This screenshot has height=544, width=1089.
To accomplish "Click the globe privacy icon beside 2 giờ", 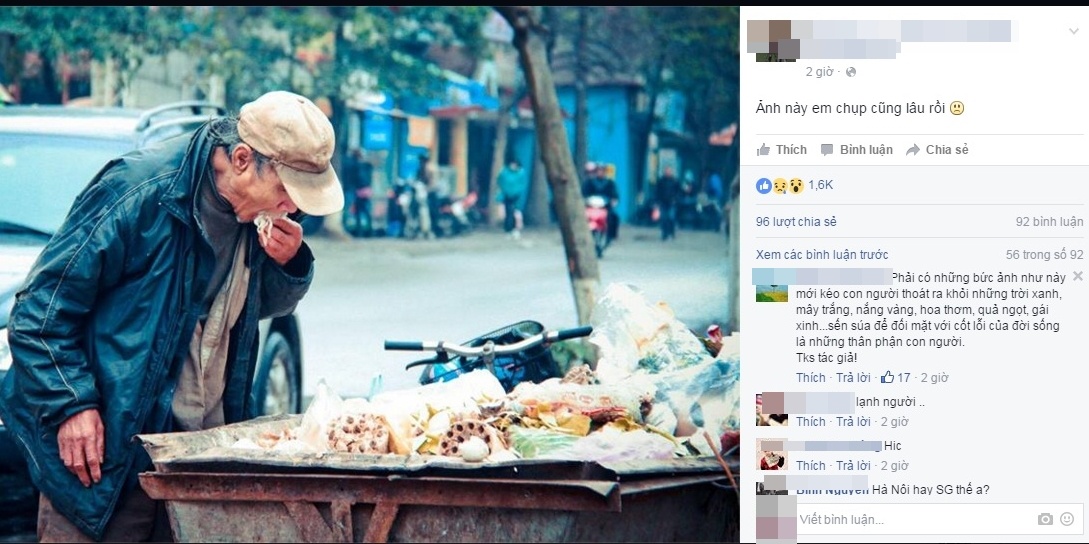I will tap(851, 72).
